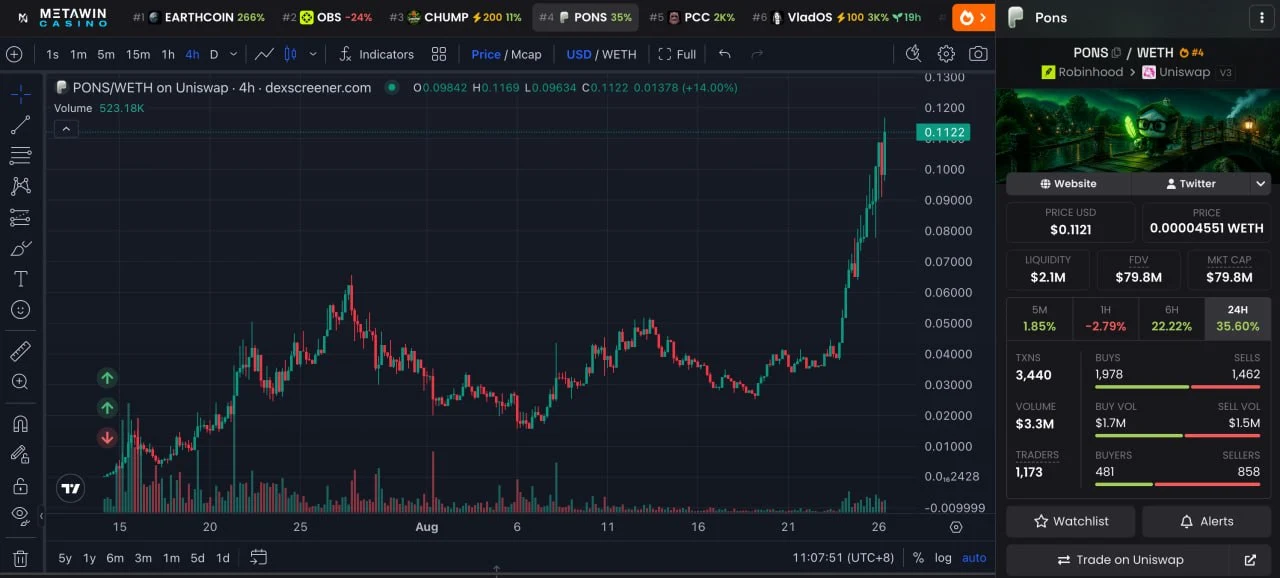Open price Alerts
Screen dimensions: 1280x578
tap(1206, 521)
